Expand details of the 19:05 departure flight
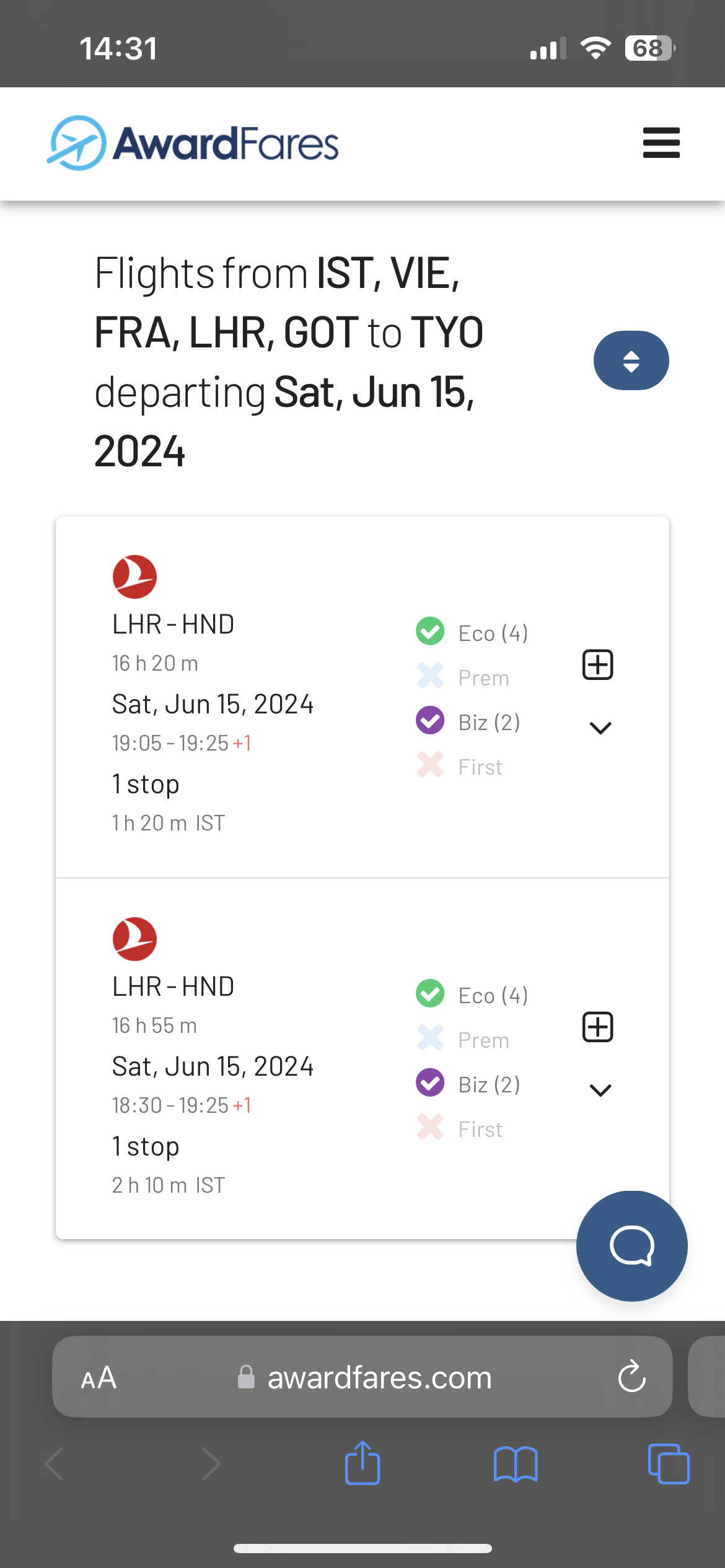 [x=600, y=728]
